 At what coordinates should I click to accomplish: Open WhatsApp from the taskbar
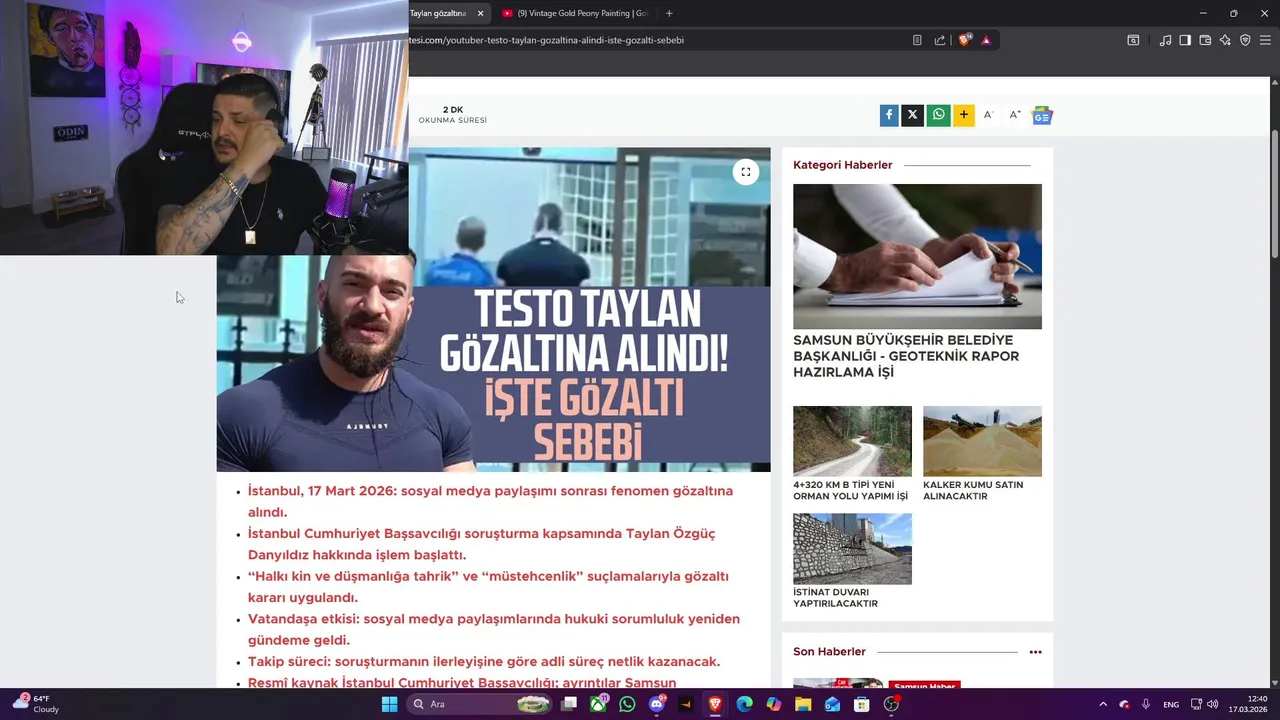click(x=627, y=704)
